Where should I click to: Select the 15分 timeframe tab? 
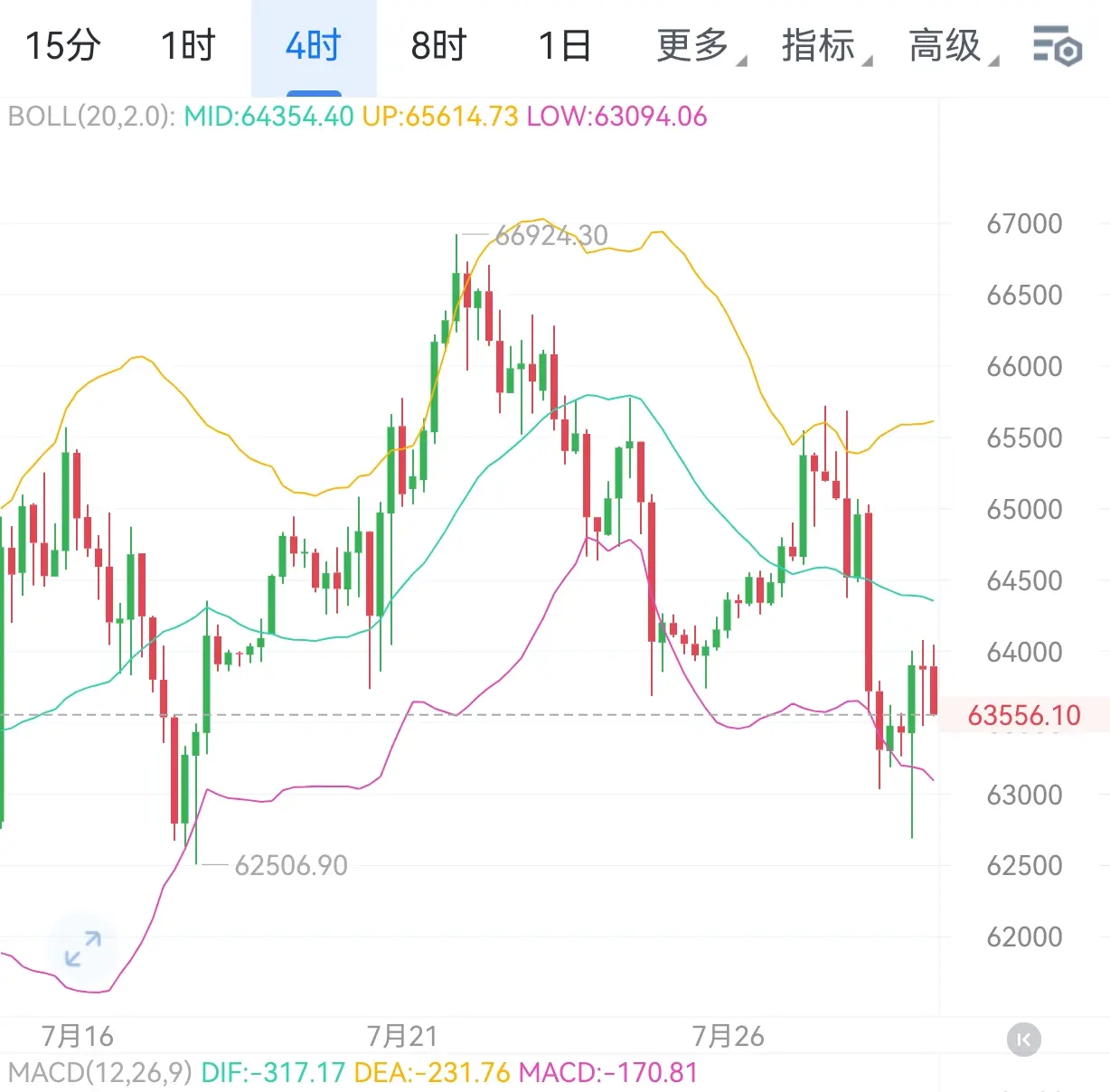(x=62, y=46)
